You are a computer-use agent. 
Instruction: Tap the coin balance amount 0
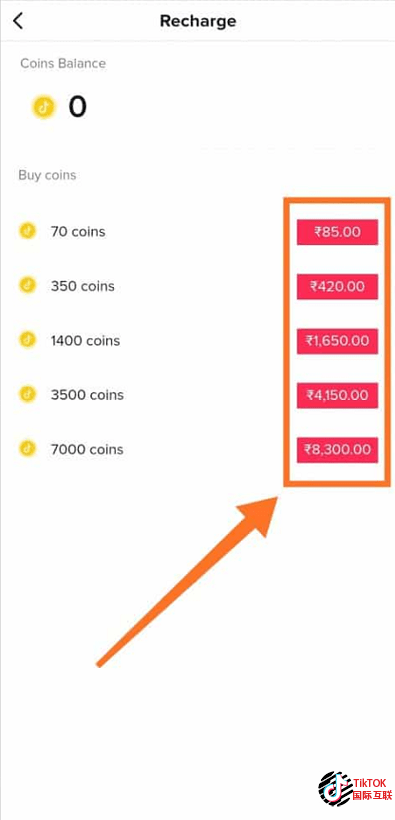point(77,107)
